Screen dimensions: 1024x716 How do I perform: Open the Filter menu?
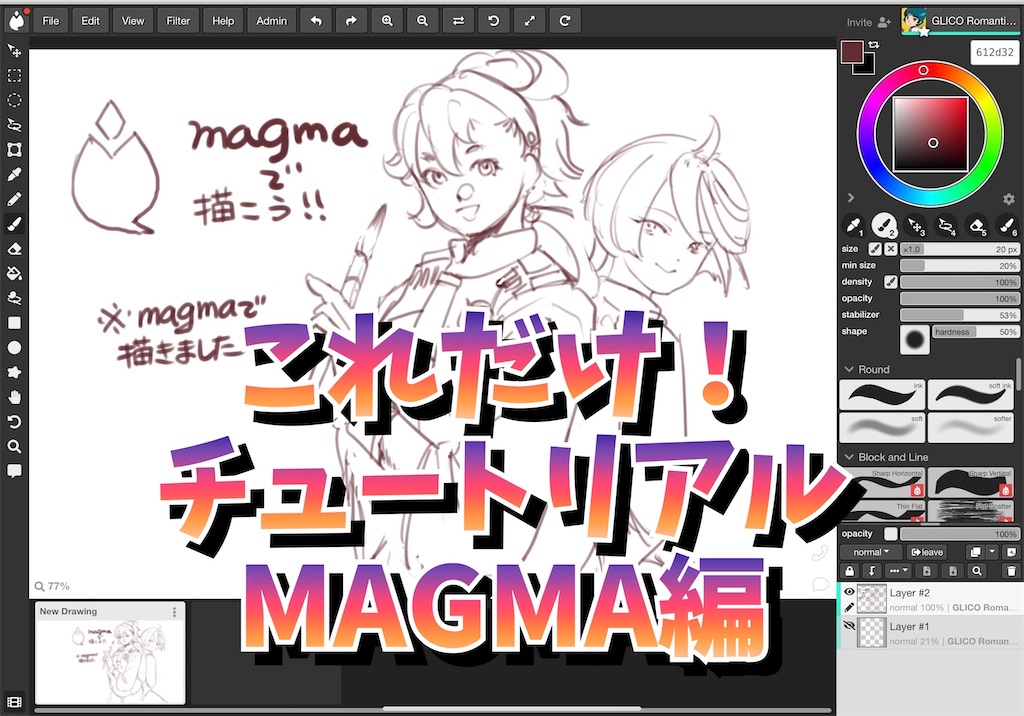tap(177, 20)
